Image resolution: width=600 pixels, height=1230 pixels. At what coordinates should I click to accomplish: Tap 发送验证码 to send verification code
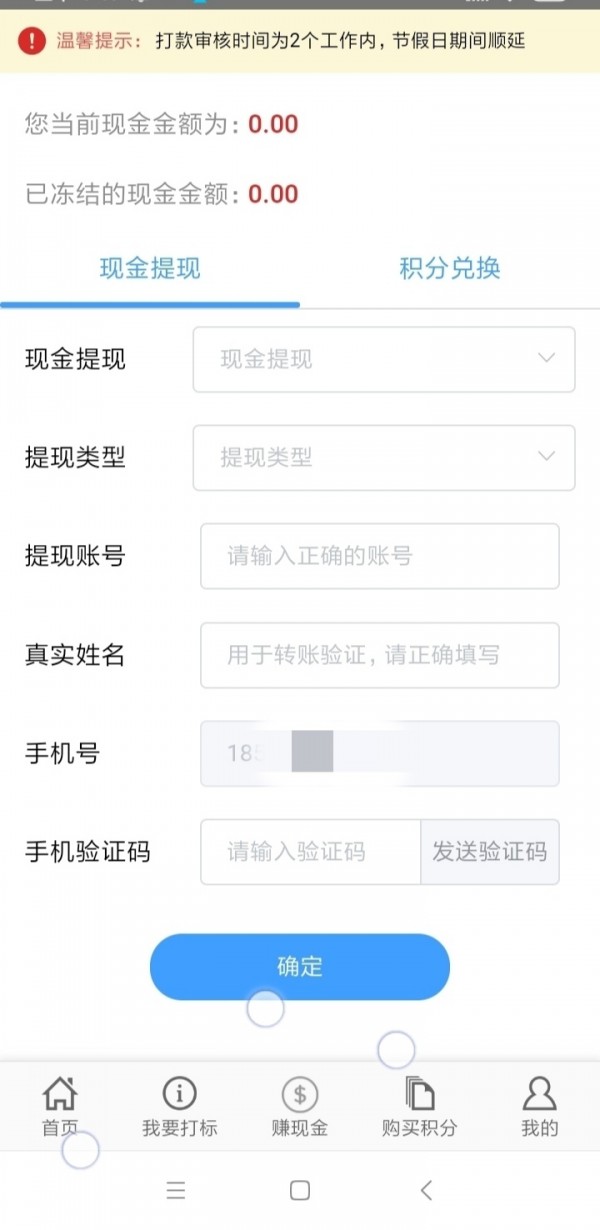click(489, 852)
